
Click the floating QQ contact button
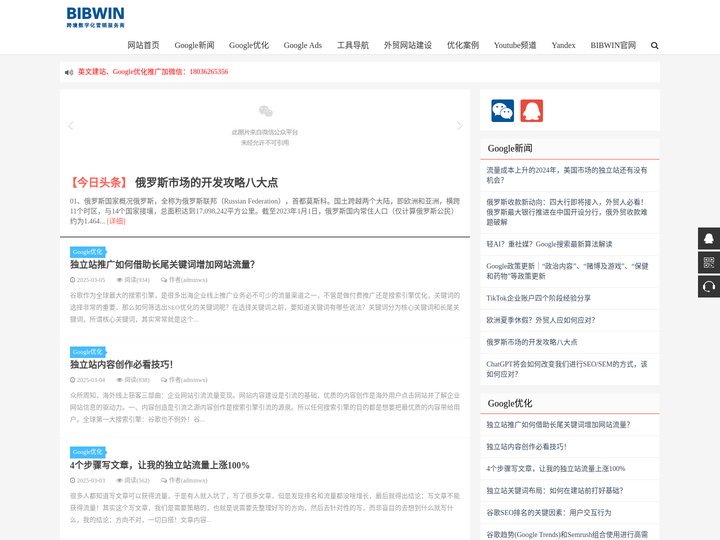709,238
